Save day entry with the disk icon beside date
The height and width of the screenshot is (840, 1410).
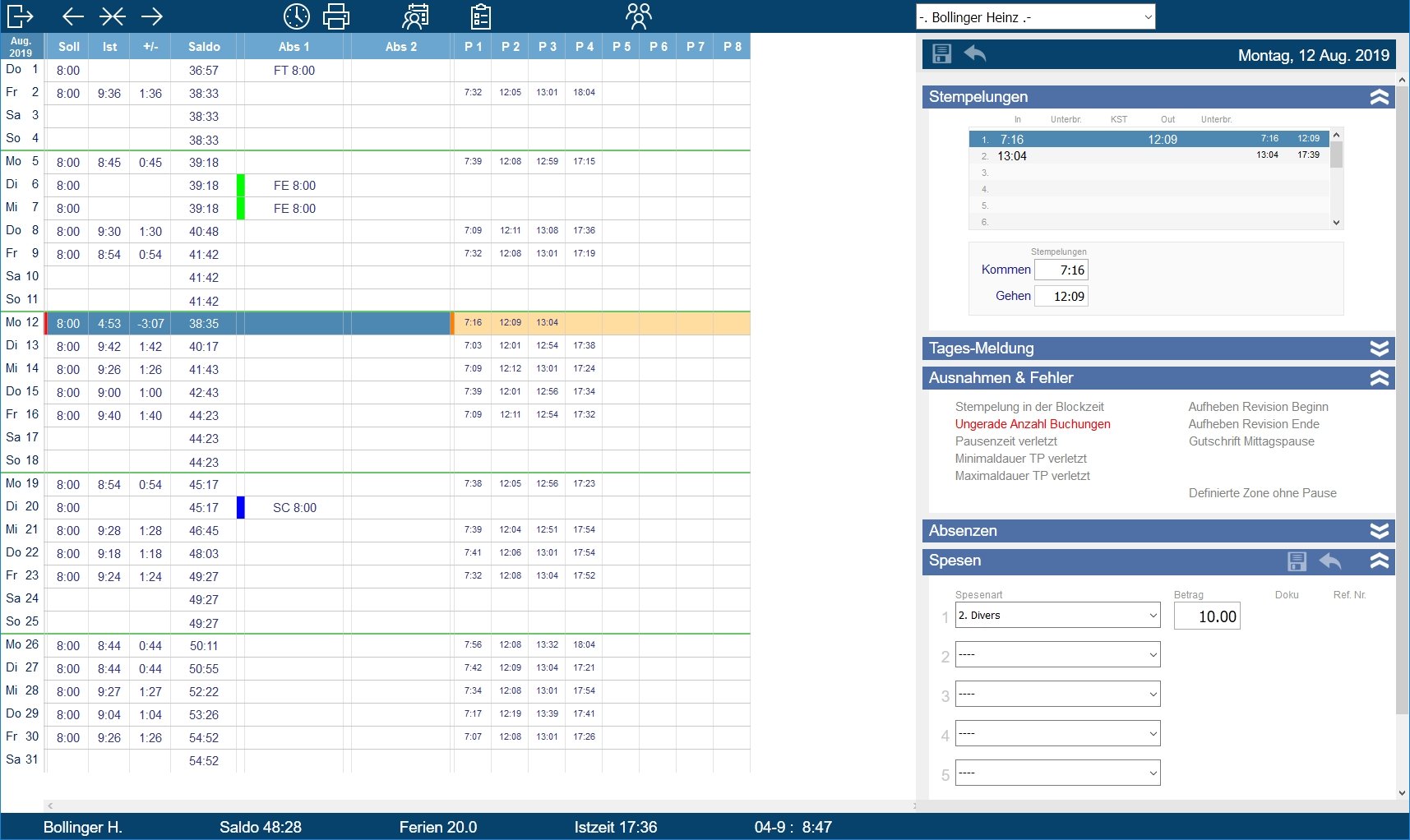click(x=941, y=54)
